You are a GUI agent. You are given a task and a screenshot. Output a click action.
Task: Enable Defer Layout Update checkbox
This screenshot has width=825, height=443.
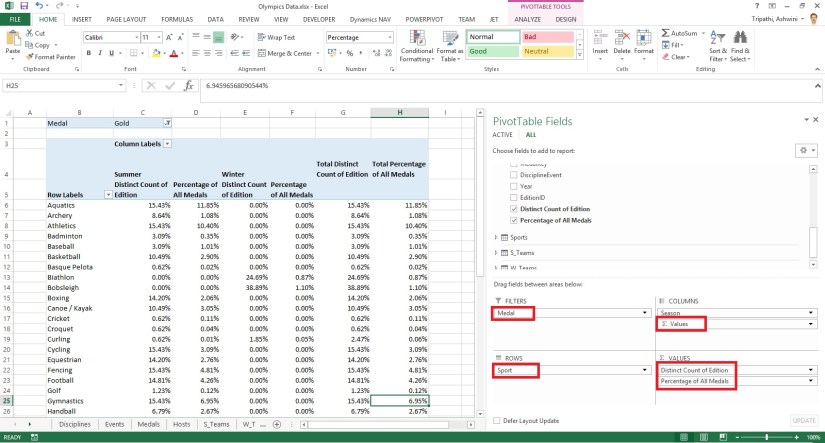point(497,421)
